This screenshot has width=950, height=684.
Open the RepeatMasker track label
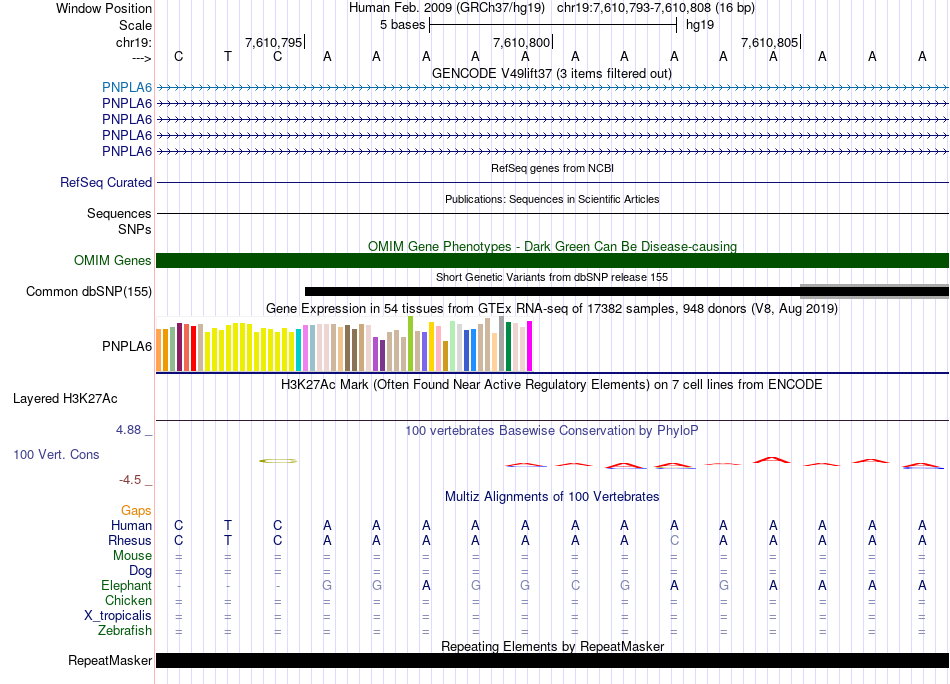pos(110,661)
